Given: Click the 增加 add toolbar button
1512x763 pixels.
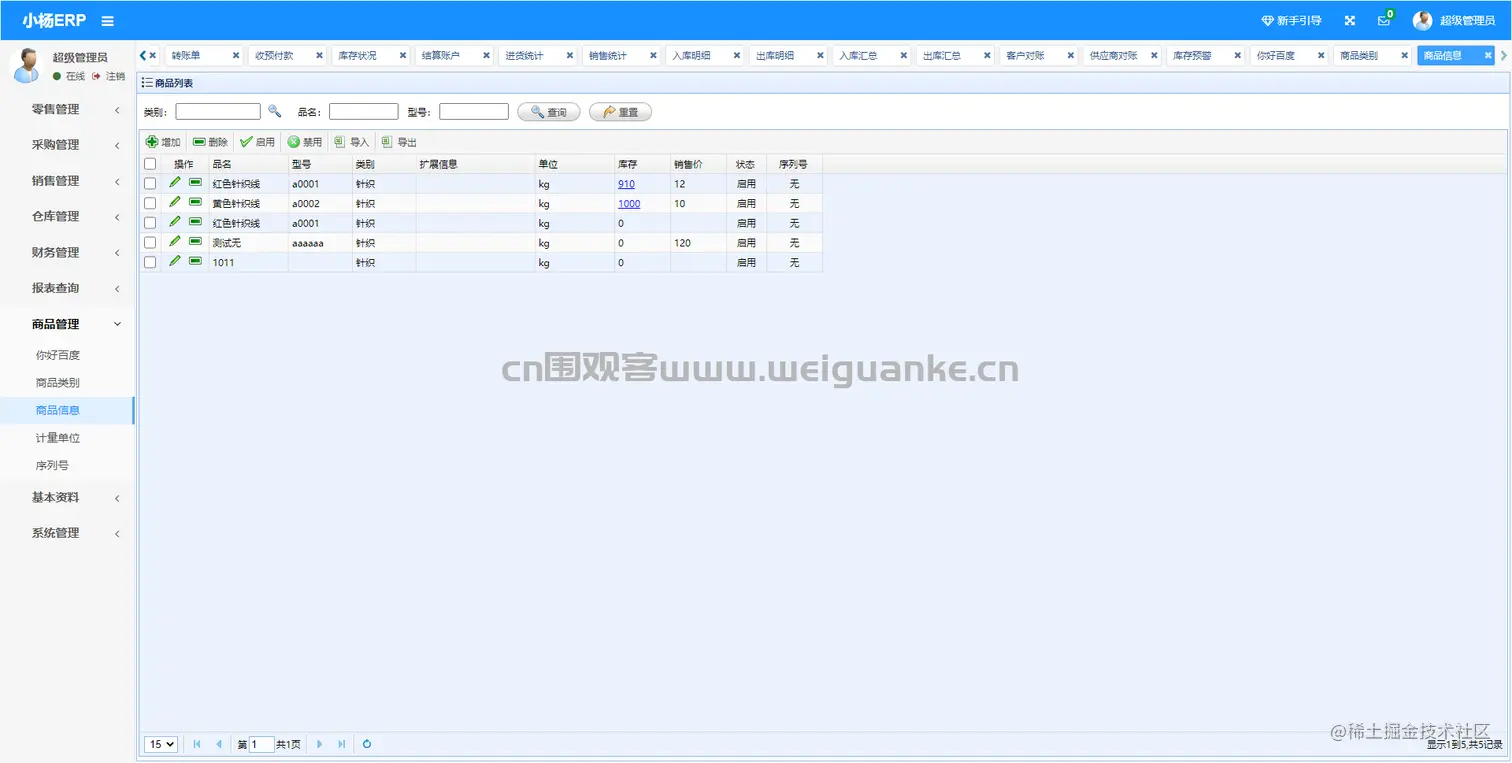Looking at the screenshot, I should (x=163, y=142).
